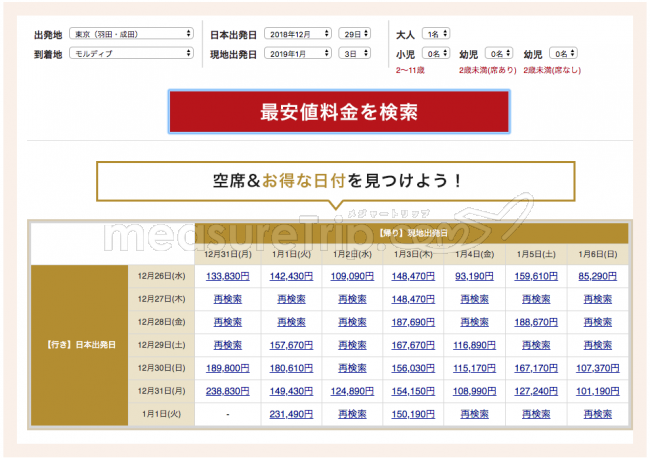Open the 101,190円 fare link
This screenshot has height=458, width=650.
(x=597, y=391)
